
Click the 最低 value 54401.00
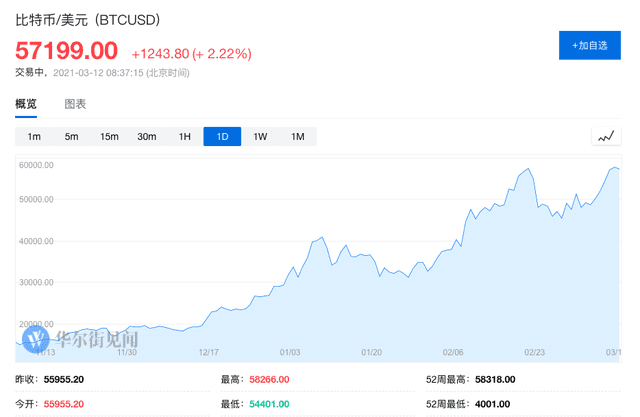pos(269,404)
